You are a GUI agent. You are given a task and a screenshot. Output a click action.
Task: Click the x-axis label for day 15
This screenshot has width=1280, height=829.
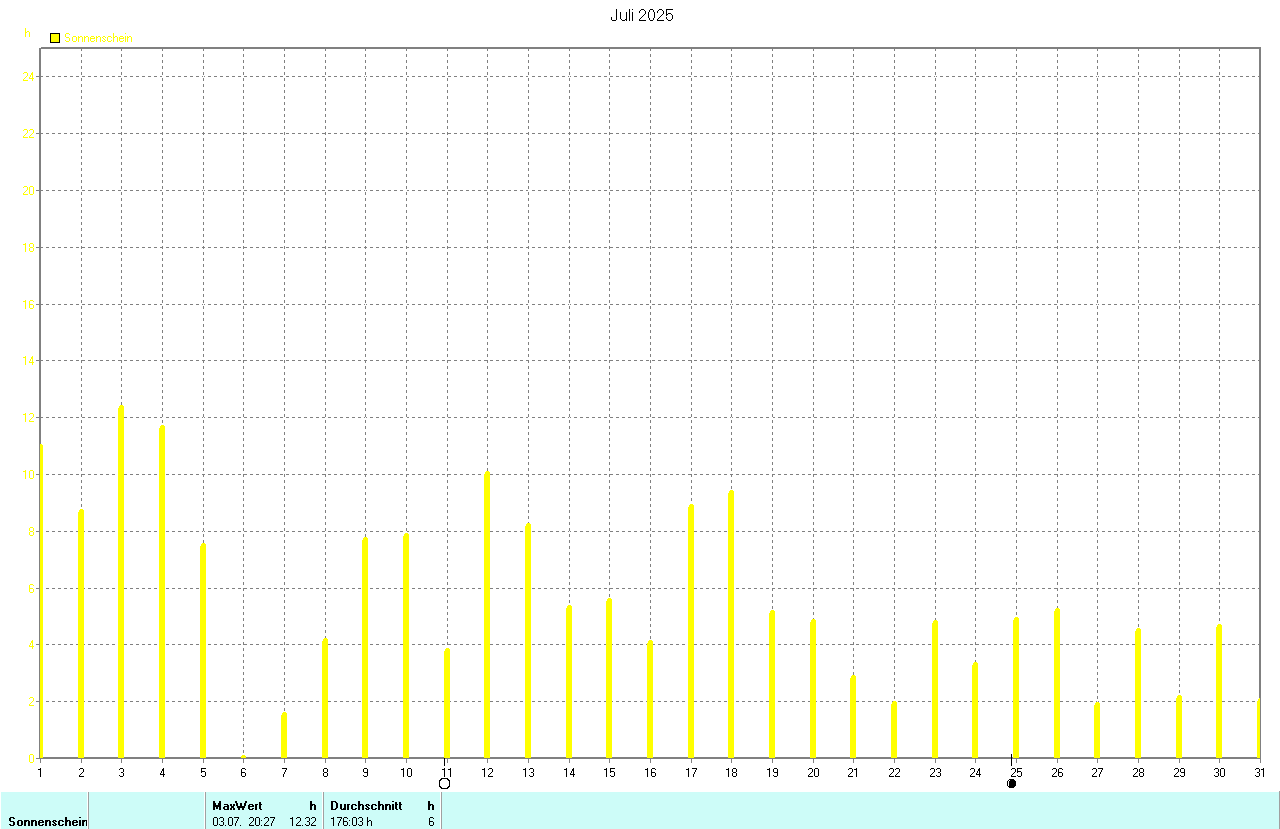608,772
